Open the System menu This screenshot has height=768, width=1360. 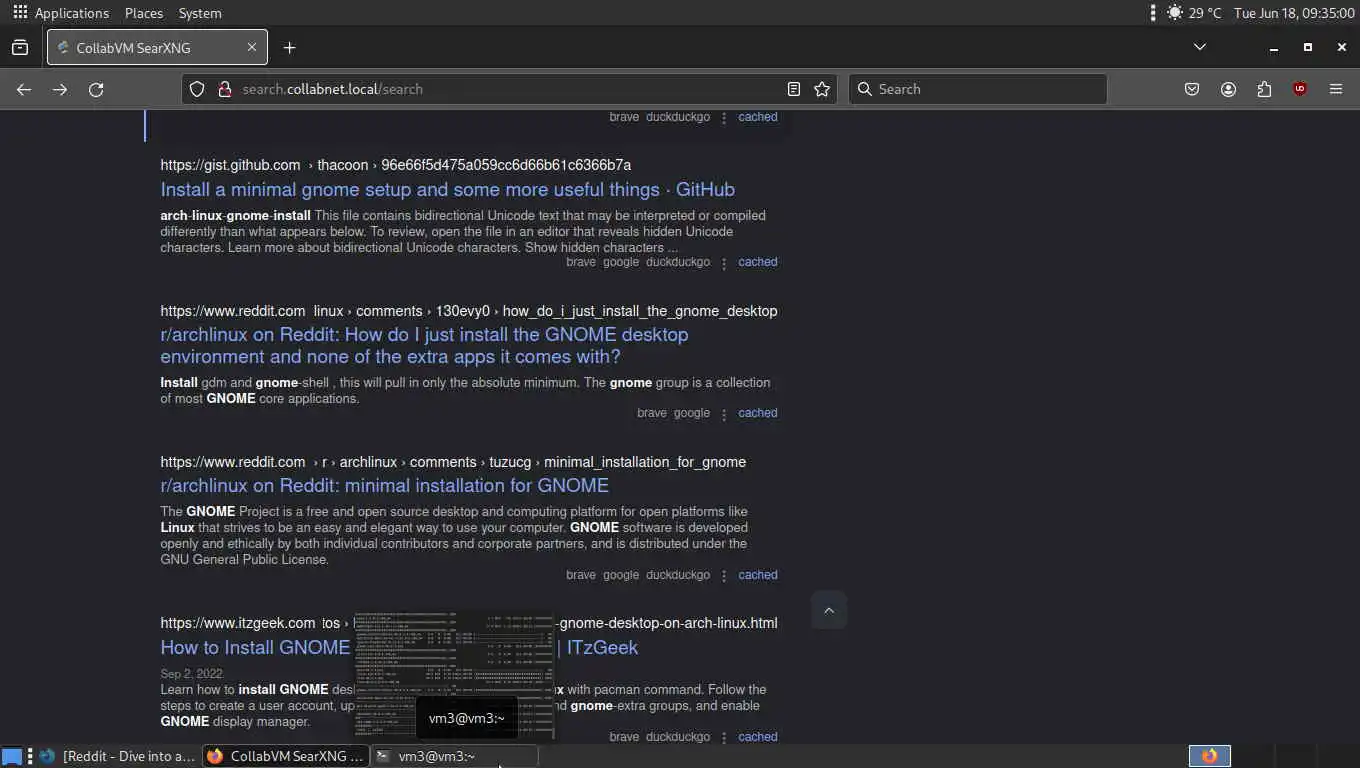(x=200, y=13)
